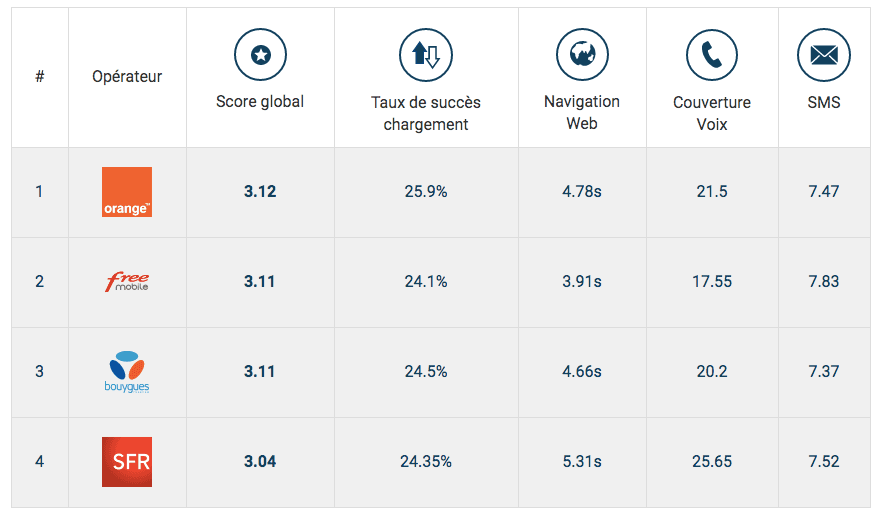Click SFR's loading success rate 24.35%
883x522 pixels.
click(425, 462)
